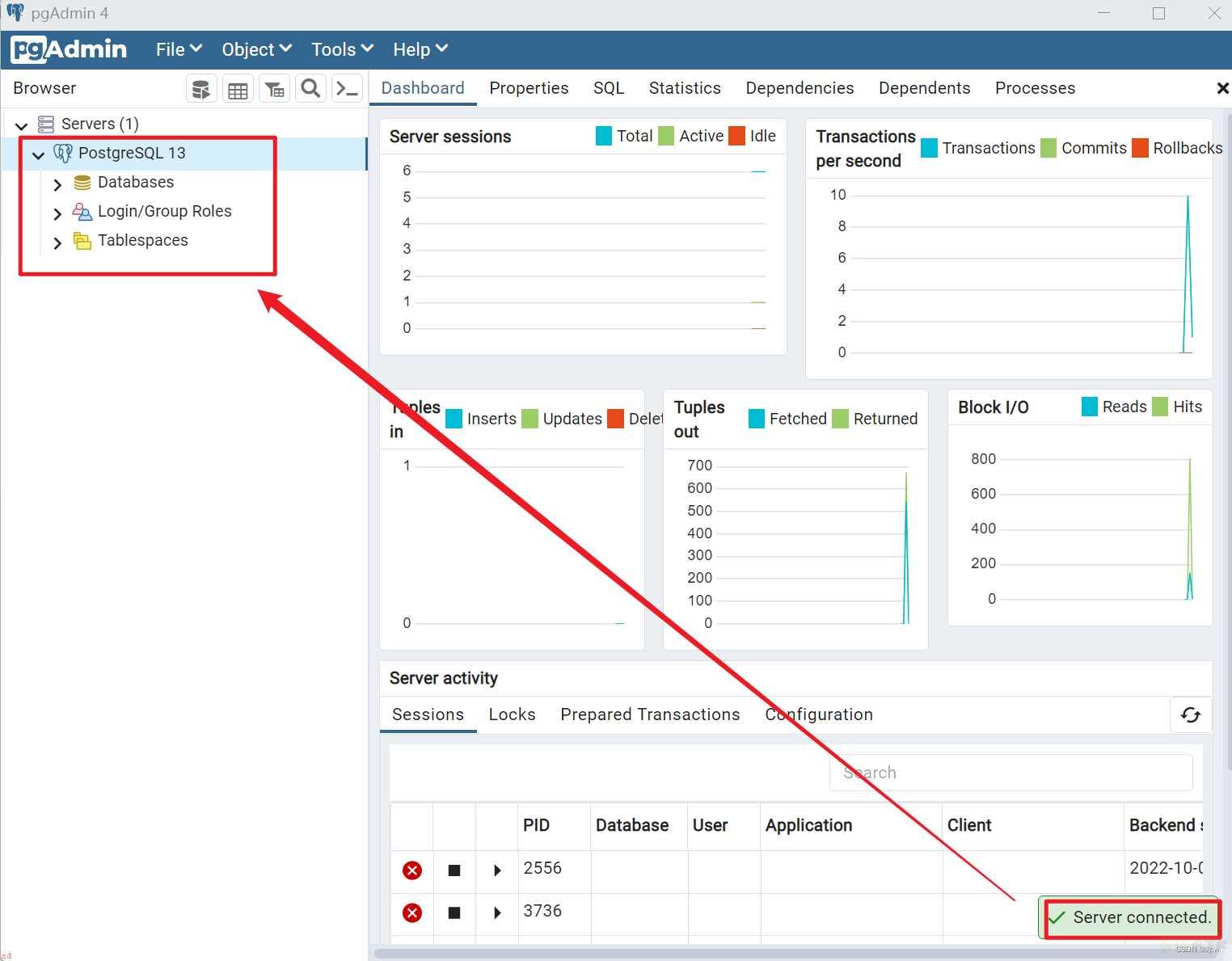This screenshot has width=1232, height=961.
Task: Switch to the Dashboard tab
Action: point(423,88)
